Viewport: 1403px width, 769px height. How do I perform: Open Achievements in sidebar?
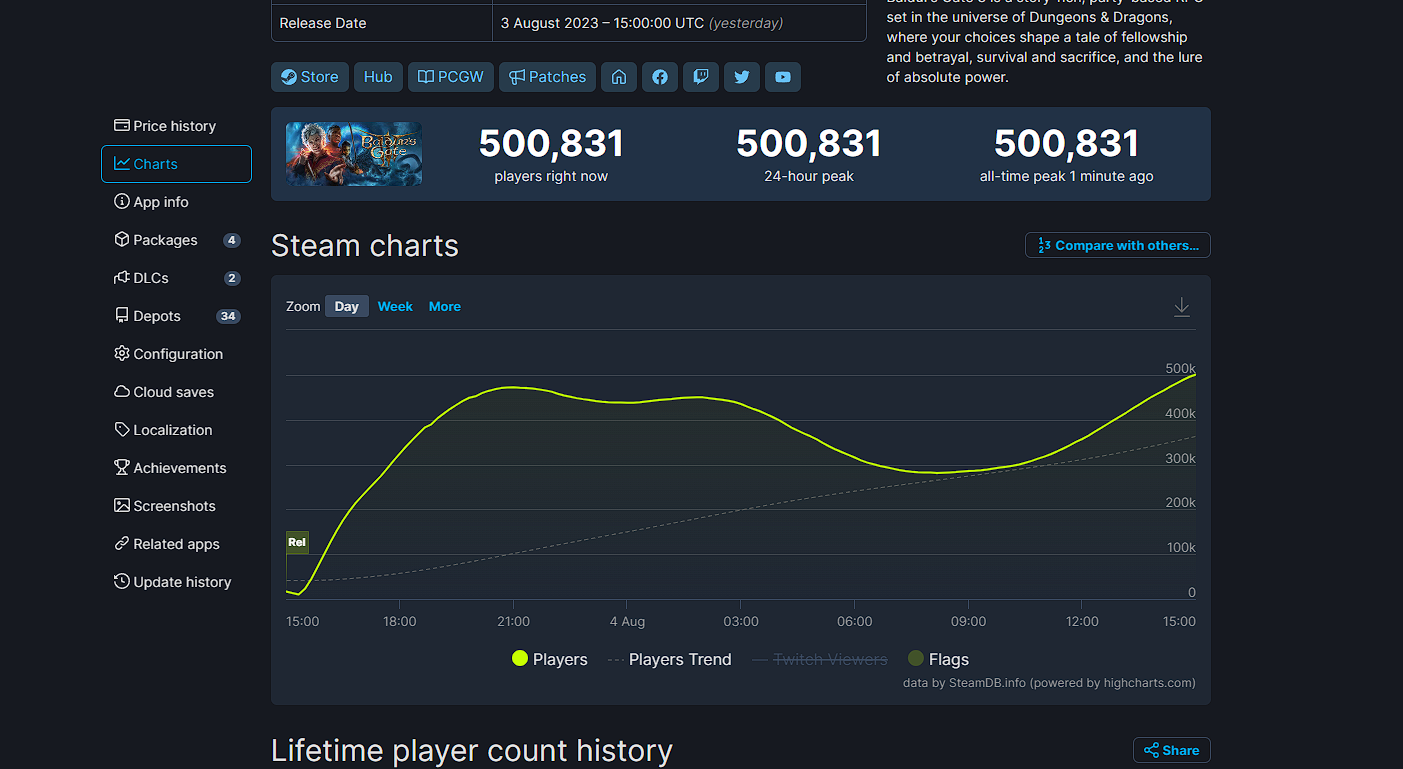pos(179,468)
